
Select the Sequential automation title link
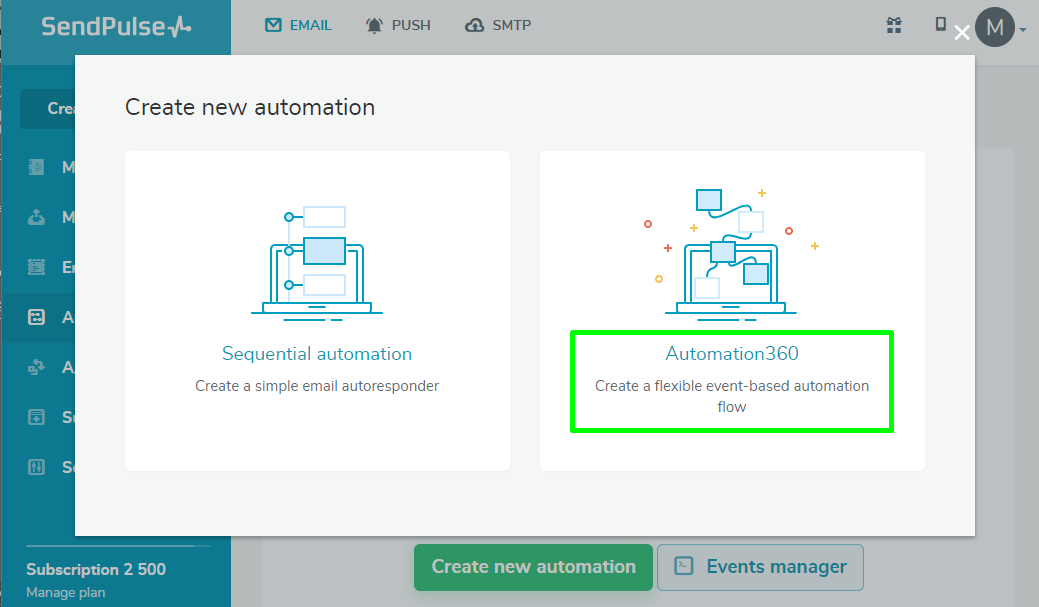[317, 354]
